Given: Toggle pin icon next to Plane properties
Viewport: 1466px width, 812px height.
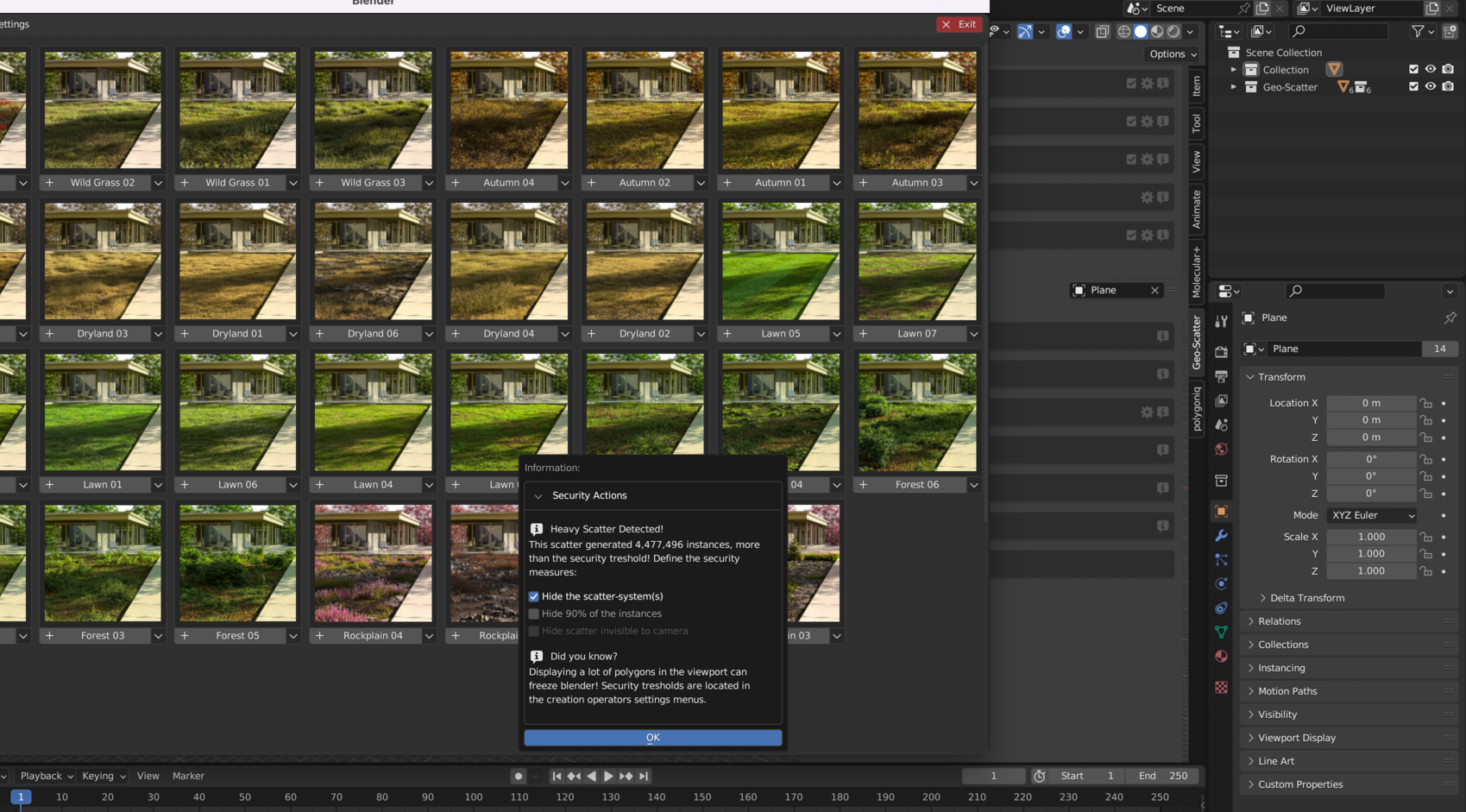Looking at the screenshot, I should [1450, 318].
